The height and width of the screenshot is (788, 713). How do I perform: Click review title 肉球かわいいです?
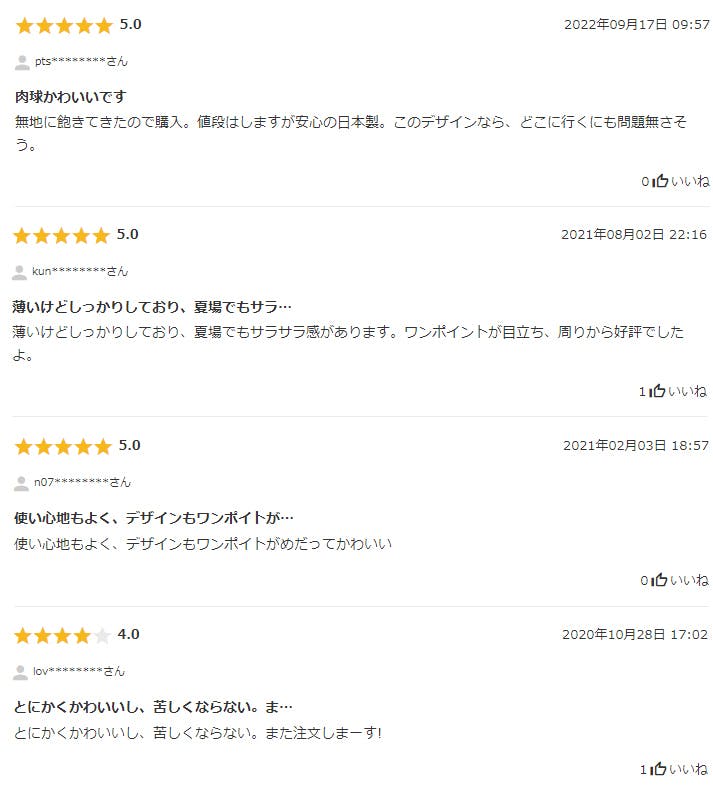[69, 97]
